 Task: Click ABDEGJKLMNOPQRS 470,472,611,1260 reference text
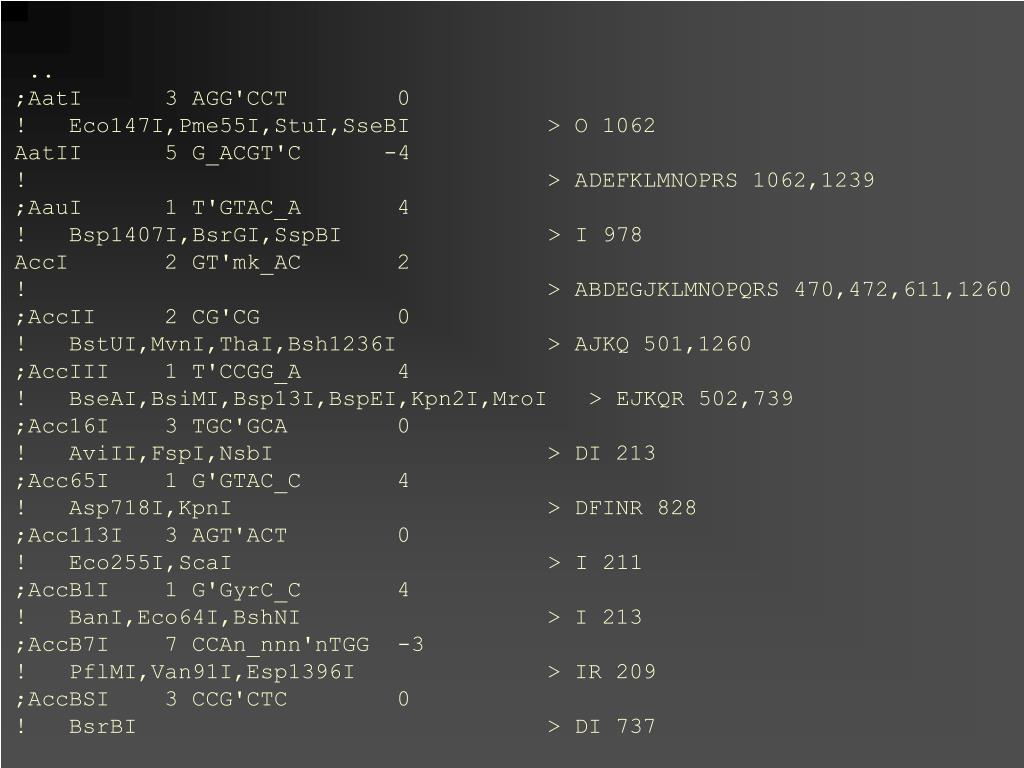792,289
